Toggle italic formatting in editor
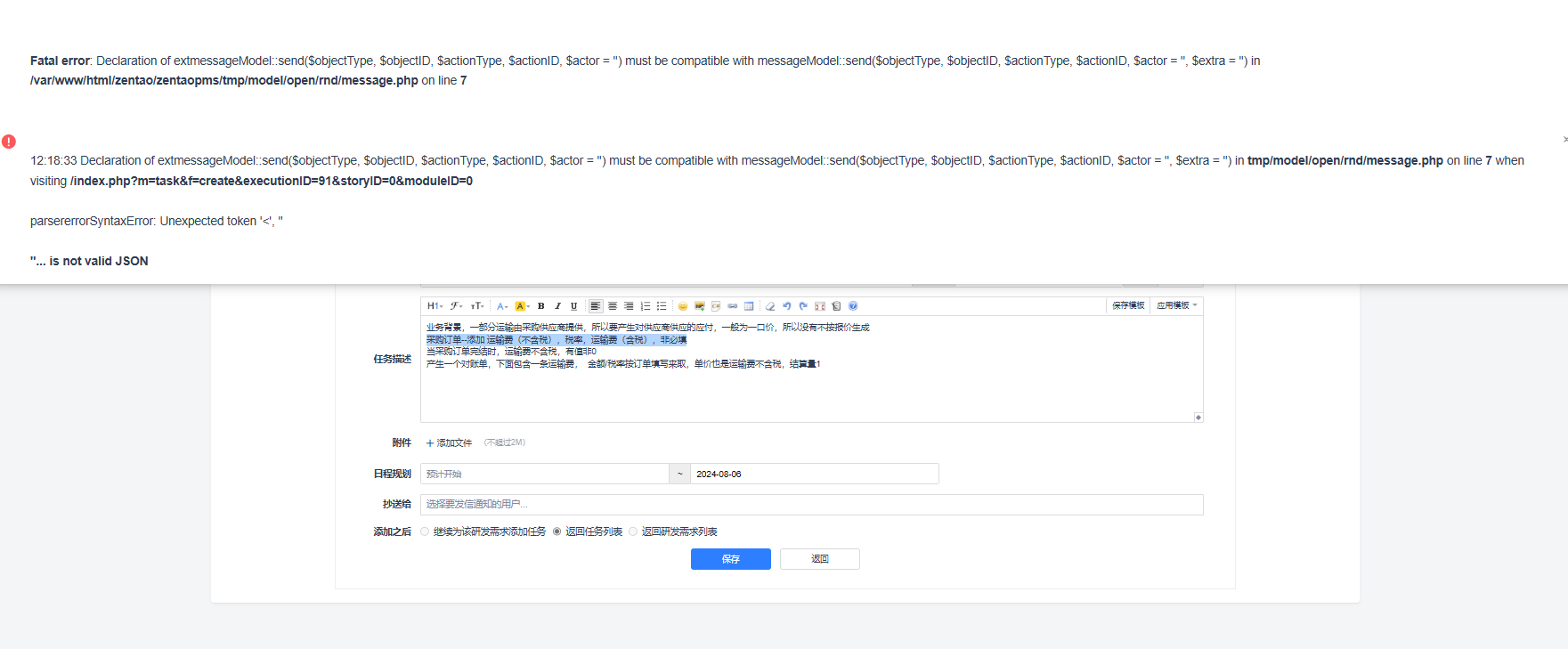The height and width of the screenshot is (649, 1568). tap(557, 306)
